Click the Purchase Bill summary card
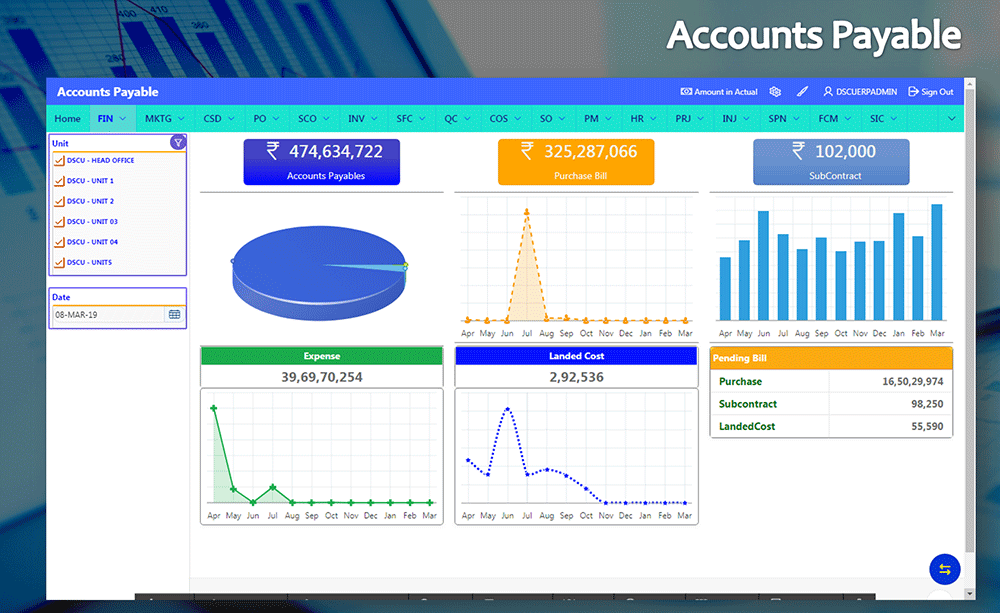 click(576, 161)
